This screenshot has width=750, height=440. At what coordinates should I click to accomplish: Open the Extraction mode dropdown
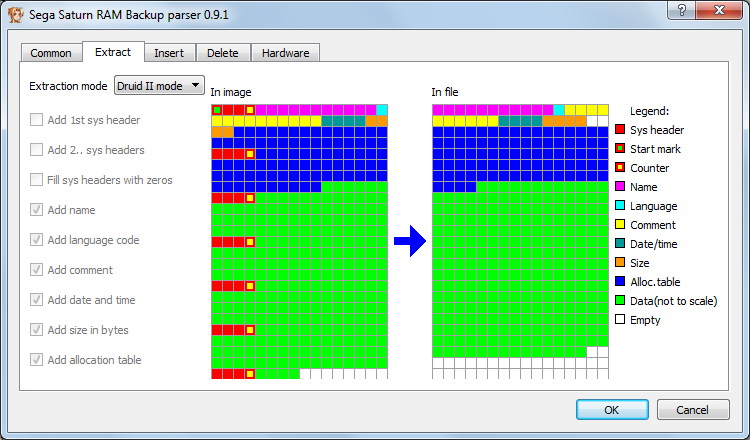coord(159,86)
